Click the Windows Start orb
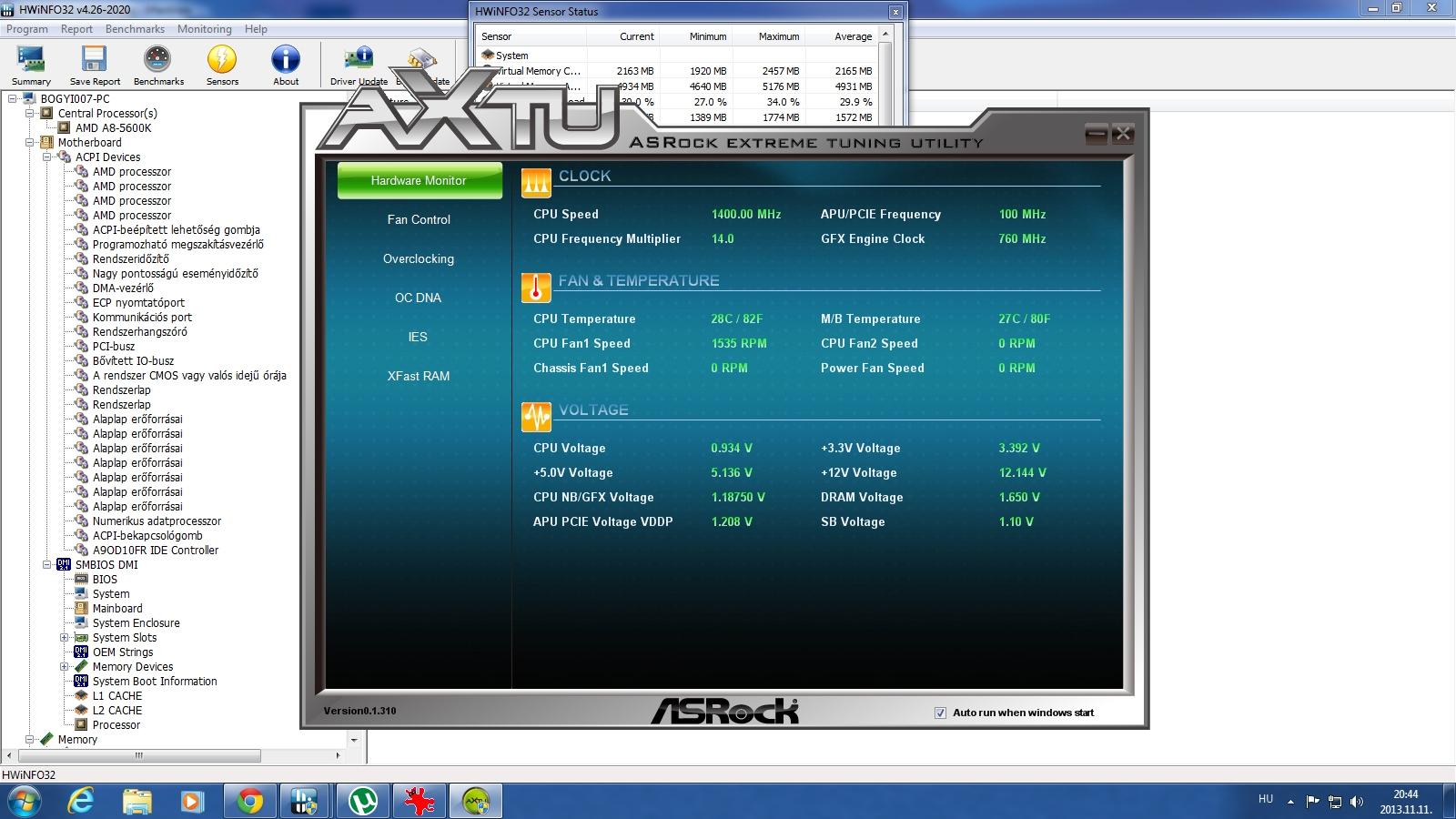1456x819 pixels. click(x=25, y=802)
